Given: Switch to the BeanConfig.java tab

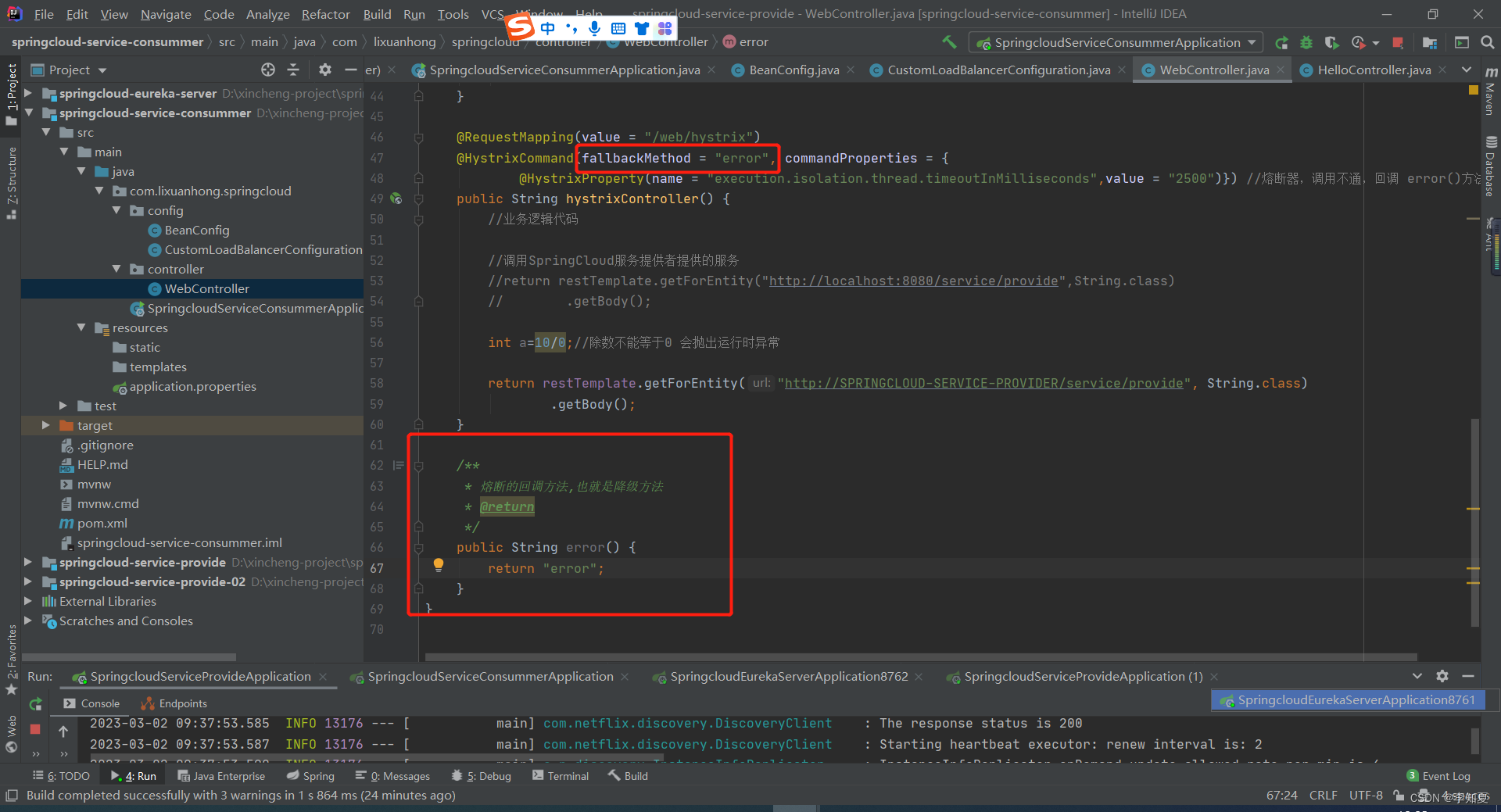Looking at the screenshot, I should [793, 70].
